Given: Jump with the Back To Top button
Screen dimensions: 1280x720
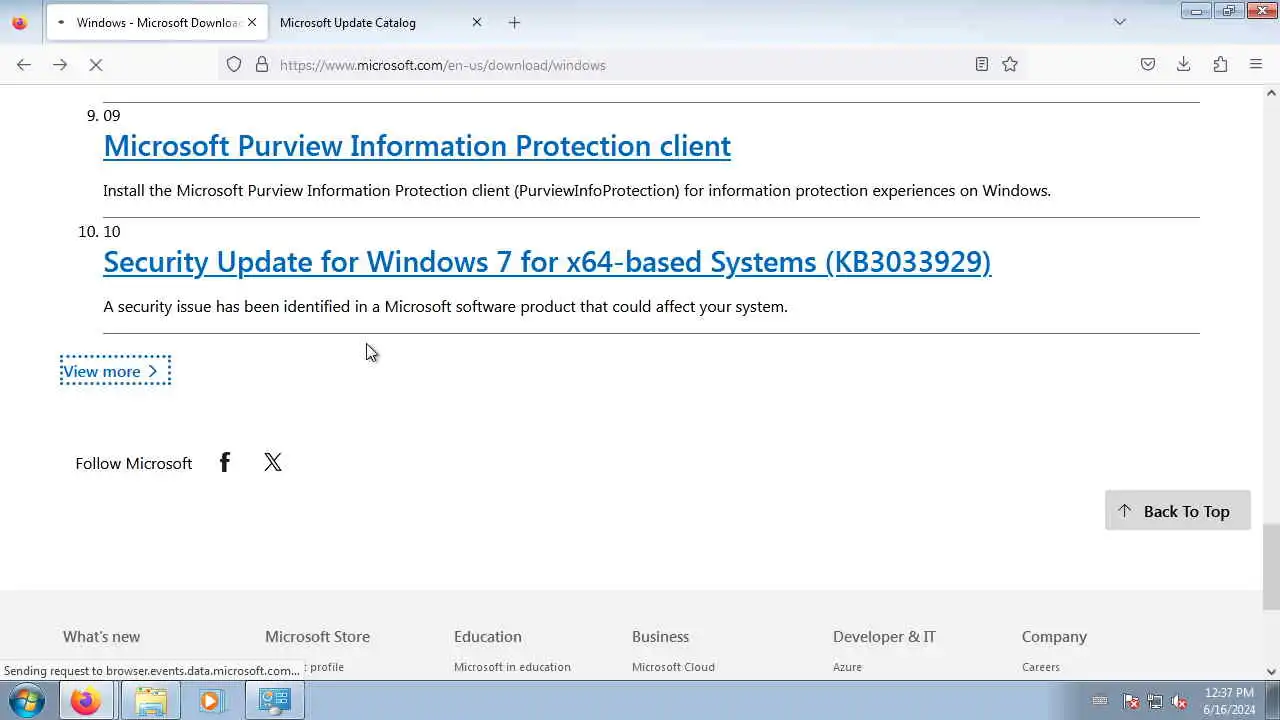Looking at the screenshot, I should [x=1178, y=511].
